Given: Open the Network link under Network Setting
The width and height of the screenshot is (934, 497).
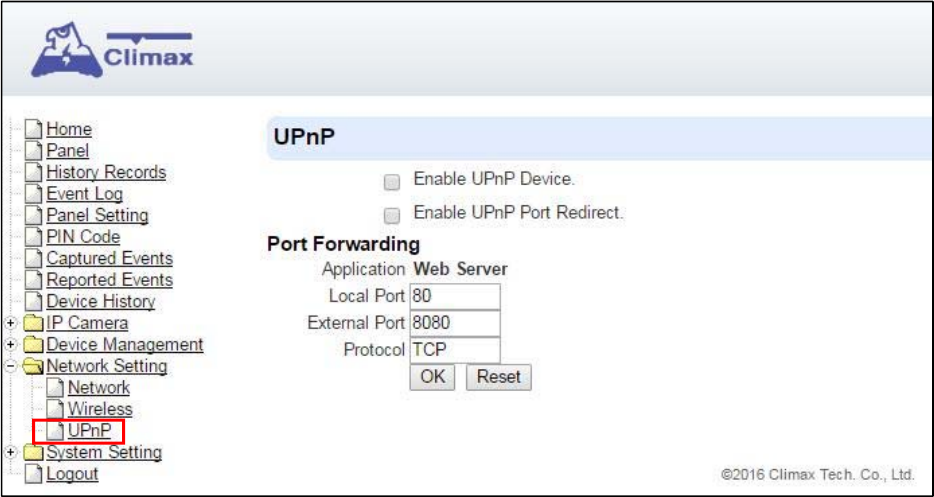Looking at the screenshot, I should click(x=99, y=388).
